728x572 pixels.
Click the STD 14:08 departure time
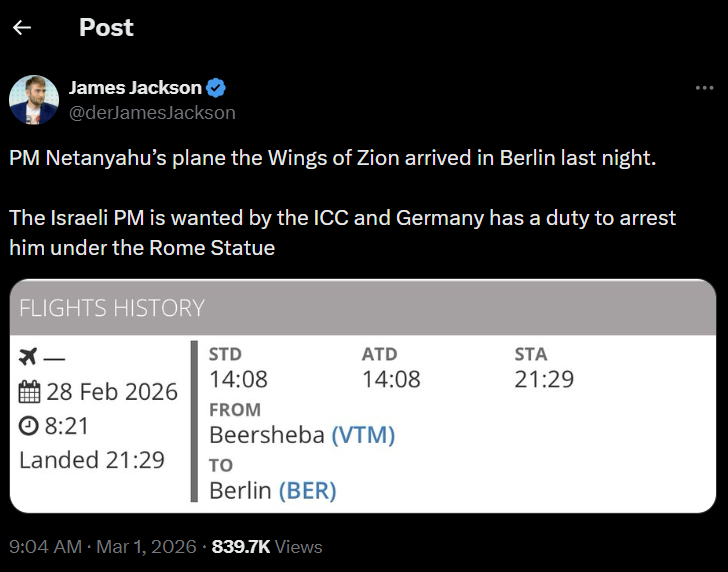coord(238,379)
